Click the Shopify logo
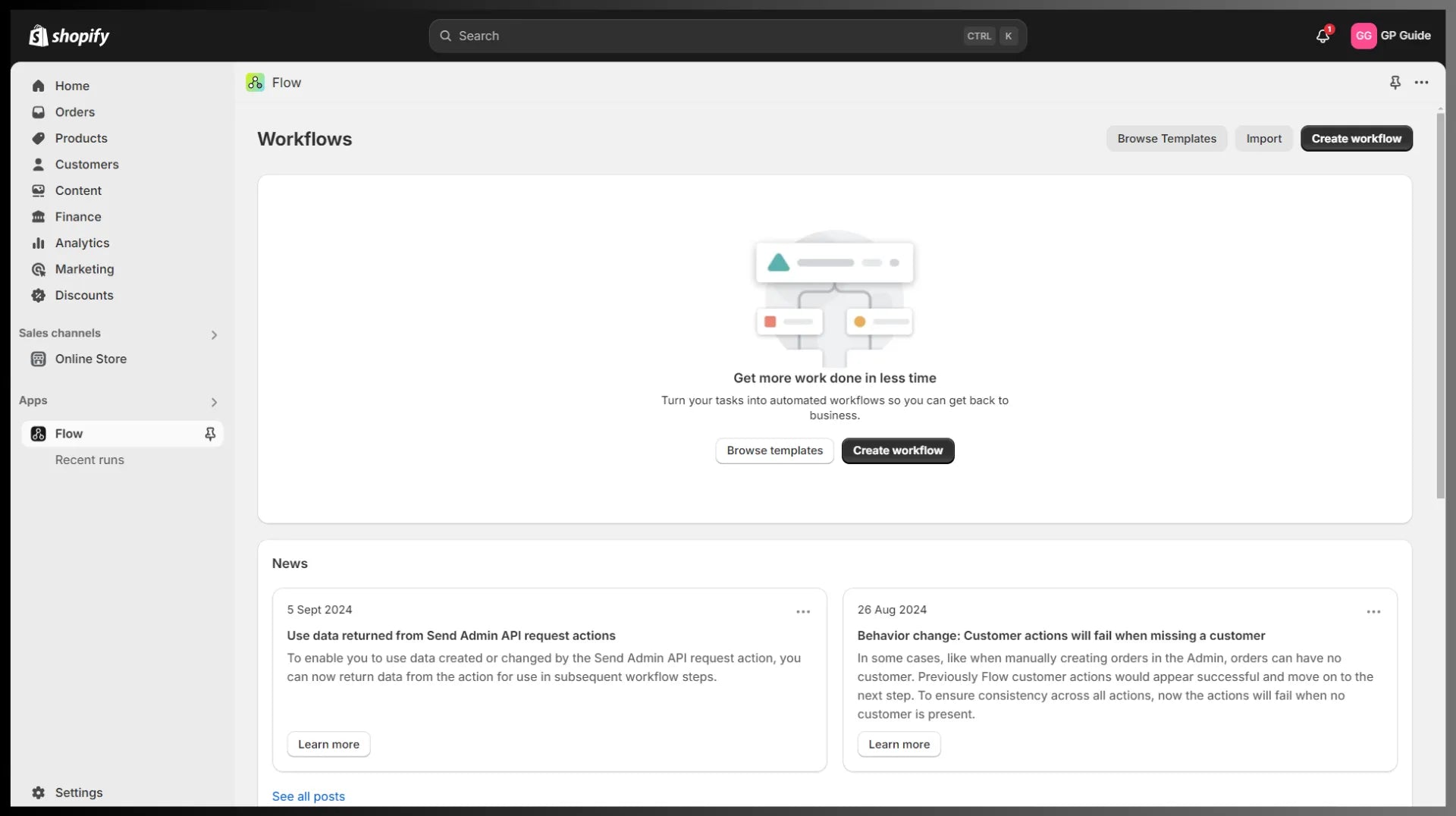Image resolution: width=1456 pixels, height=816 pixels. tap(69, 36)
